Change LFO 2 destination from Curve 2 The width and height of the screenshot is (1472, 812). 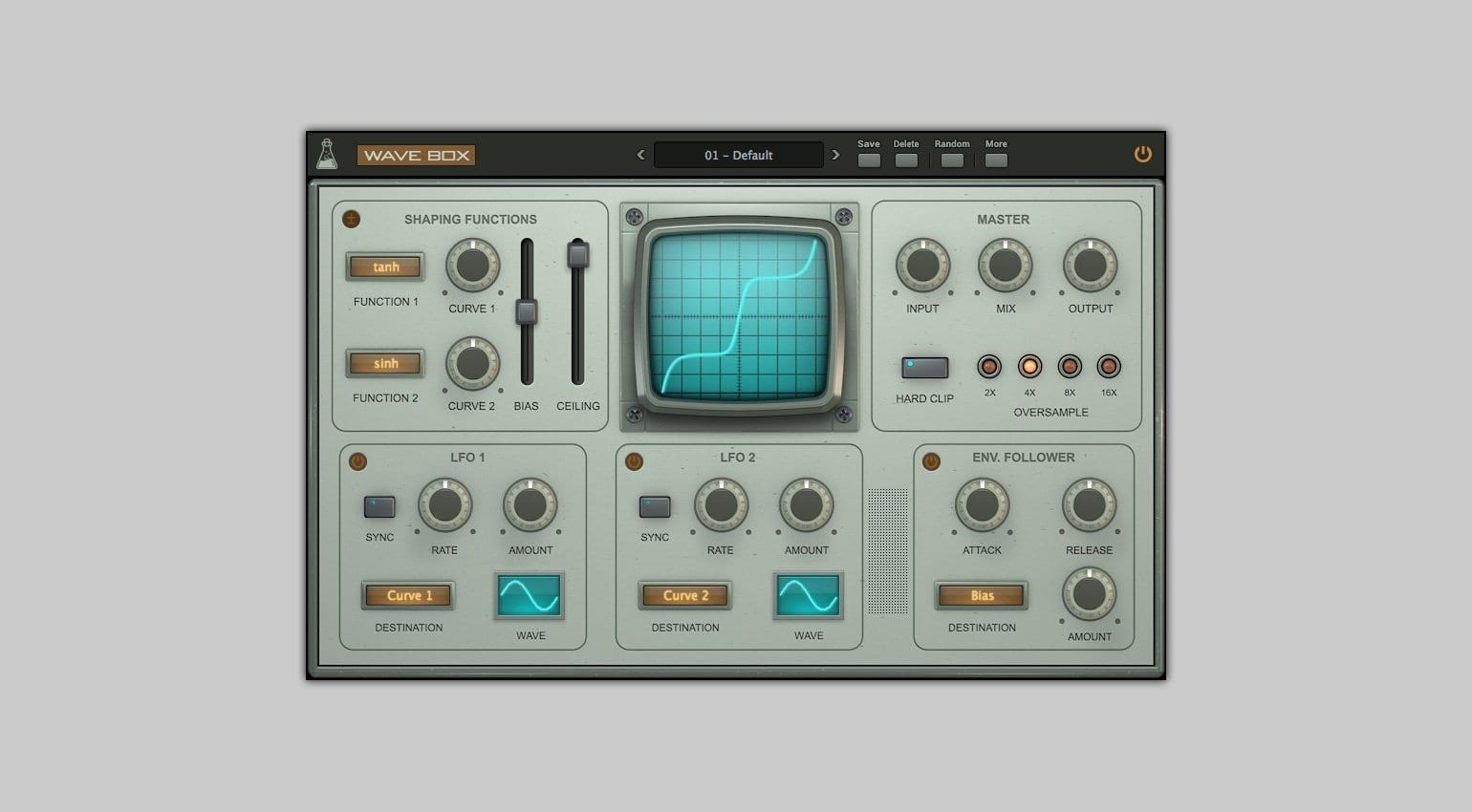[x=684, y=595]
